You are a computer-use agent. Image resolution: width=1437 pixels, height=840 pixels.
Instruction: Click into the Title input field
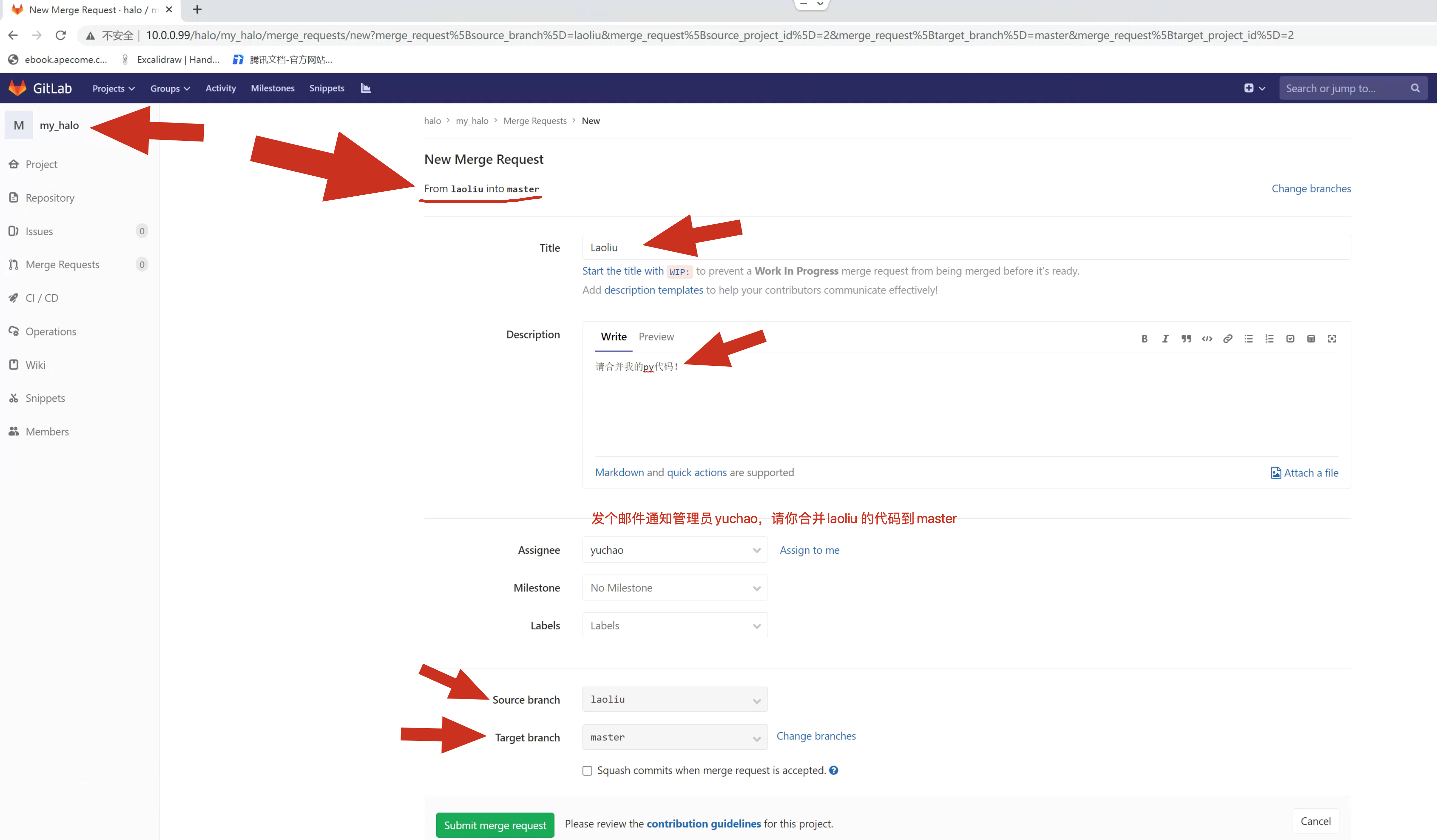tap(966, 247)
